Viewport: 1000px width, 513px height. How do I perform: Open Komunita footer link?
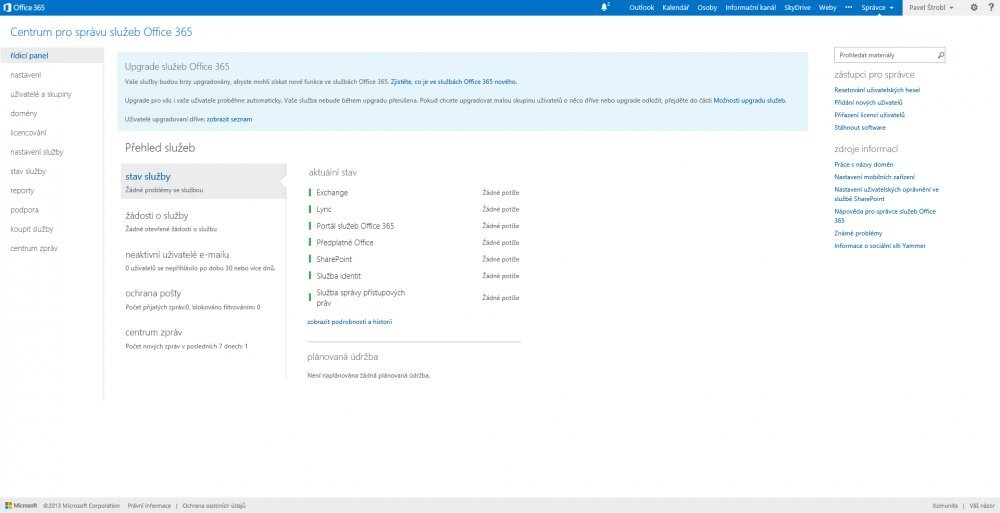(945, 505)
